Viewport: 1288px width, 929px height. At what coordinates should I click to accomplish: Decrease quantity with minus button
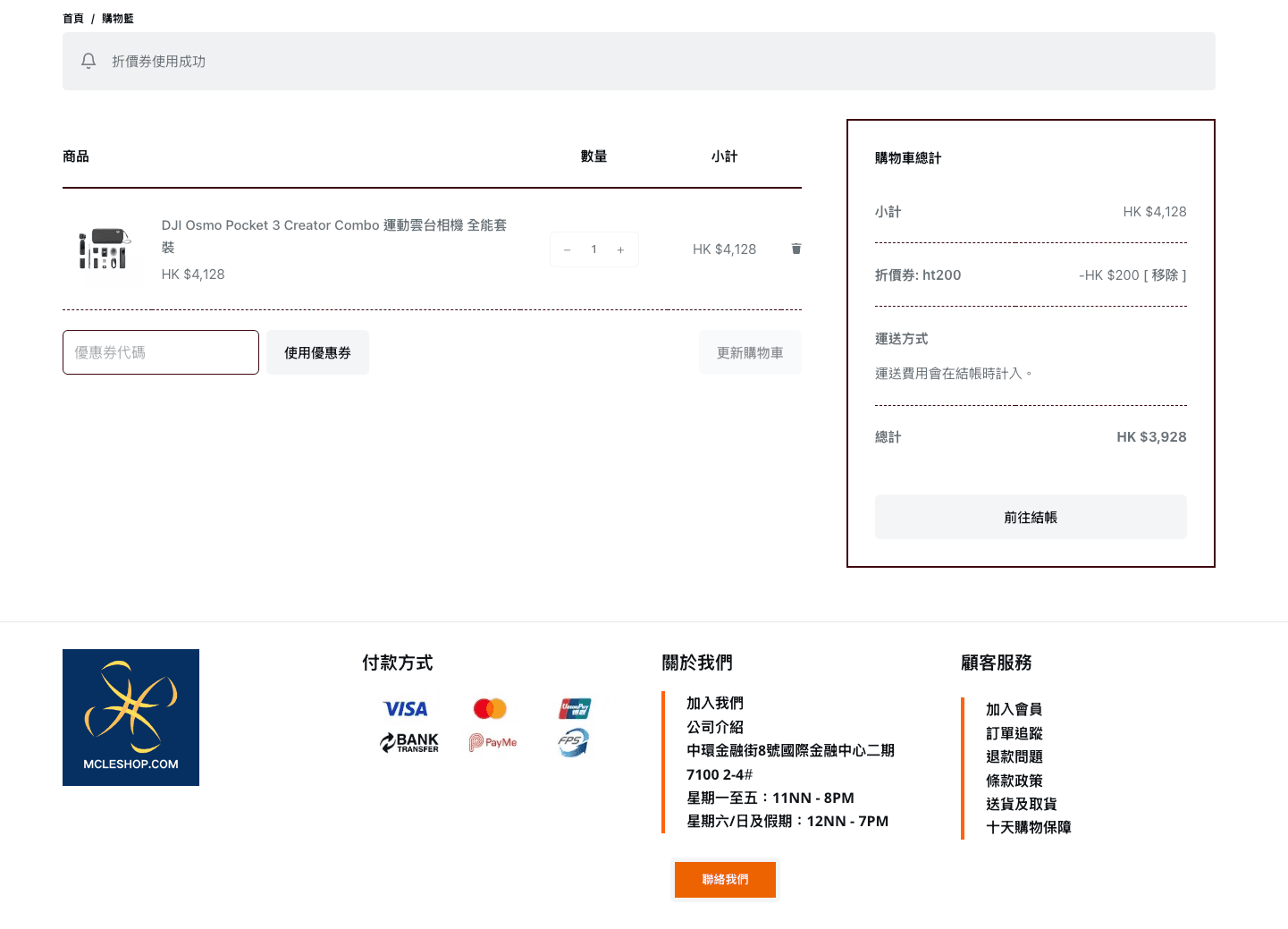pos(567,249)
